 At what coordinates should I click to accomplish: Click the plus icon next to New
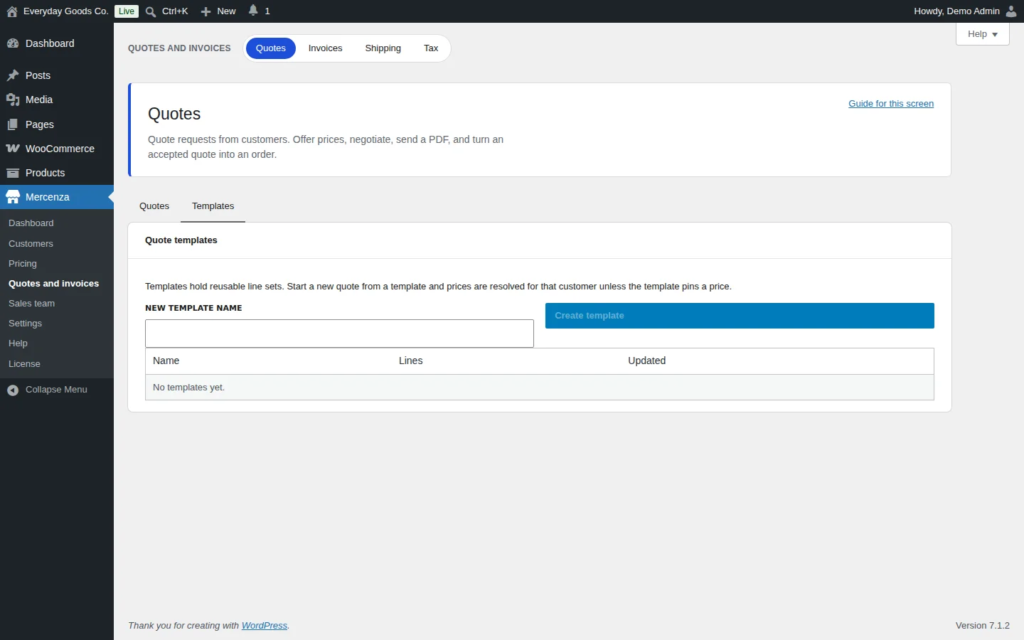tap(206, 12)
